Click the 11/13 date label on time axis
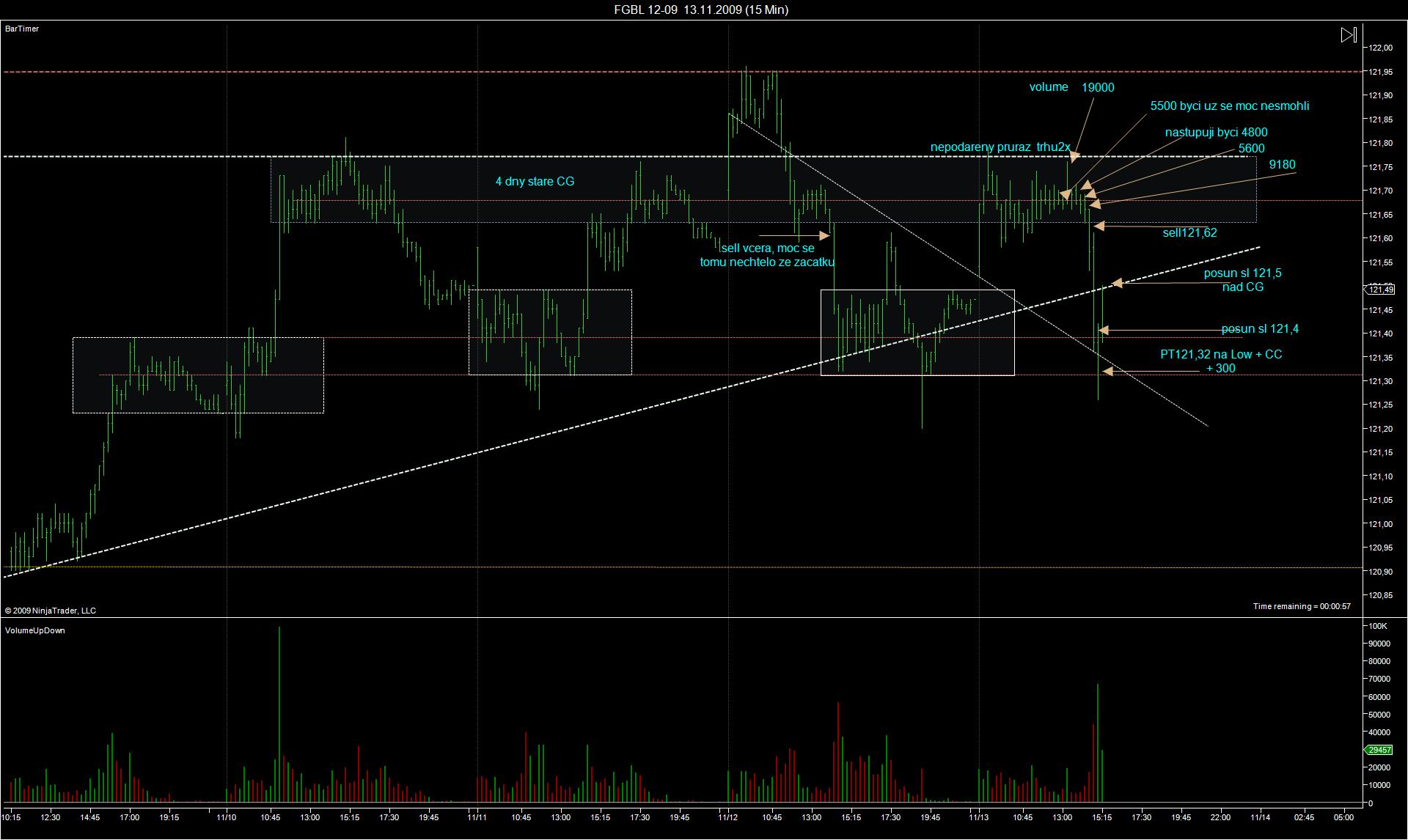 tap(979, 817)
